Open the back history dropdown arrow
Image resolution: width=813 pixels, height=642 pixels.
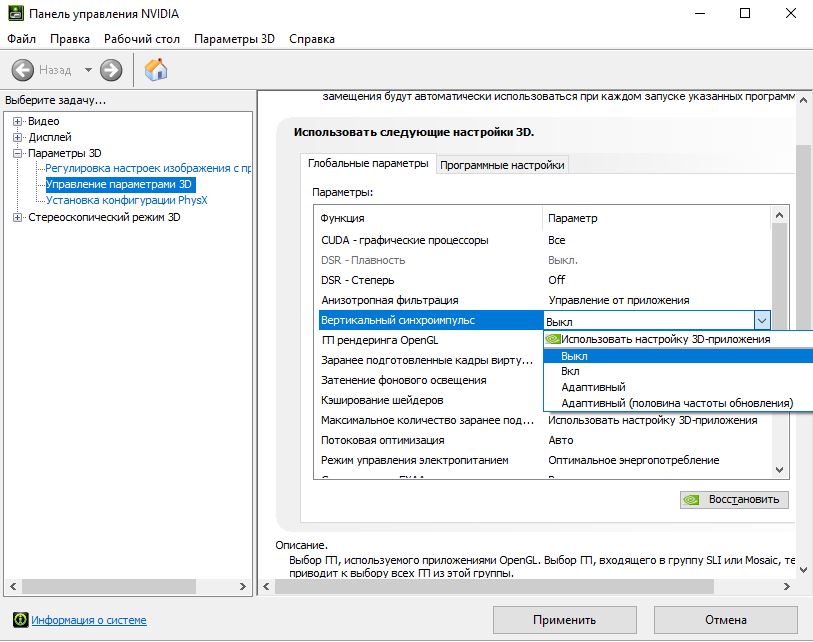(x=88, y=70)
